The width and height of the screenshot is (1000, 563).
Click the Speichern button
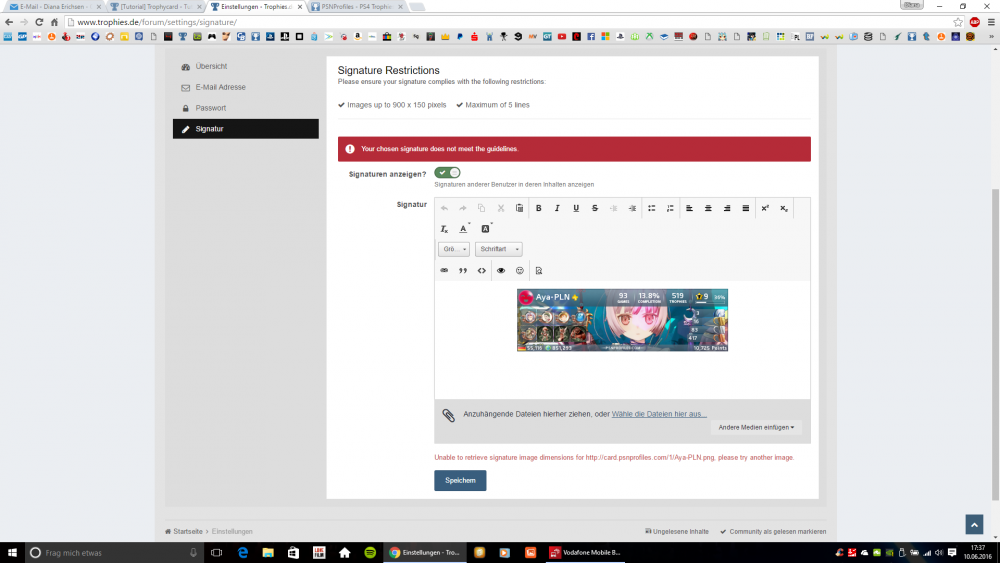(x=460, y=480)
